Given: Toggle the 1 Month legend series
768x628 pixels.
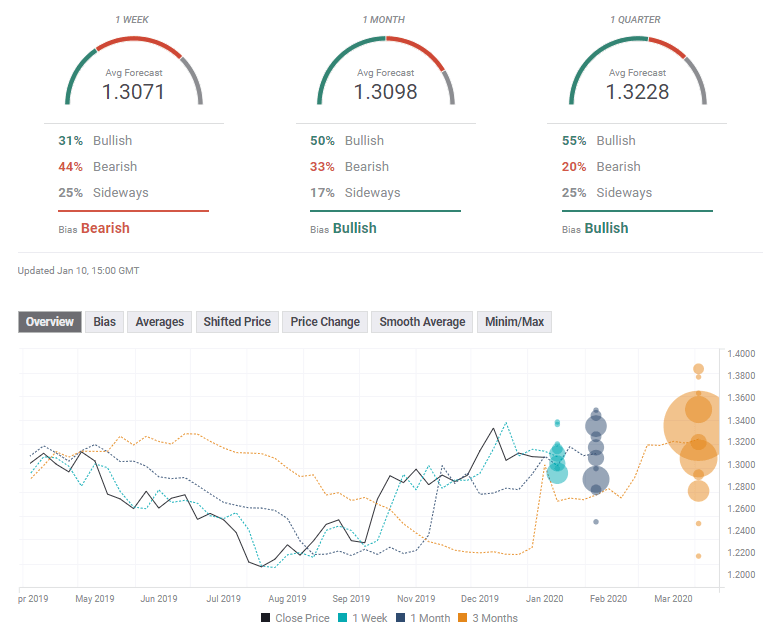Looking at the screenshot, I should click(x=424, y=618).
